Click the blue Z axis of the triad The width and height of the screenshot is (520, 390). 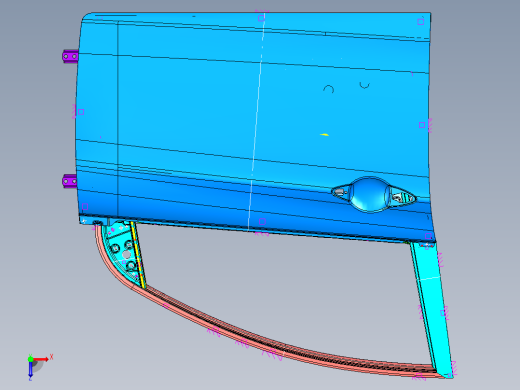click(30, 369)
